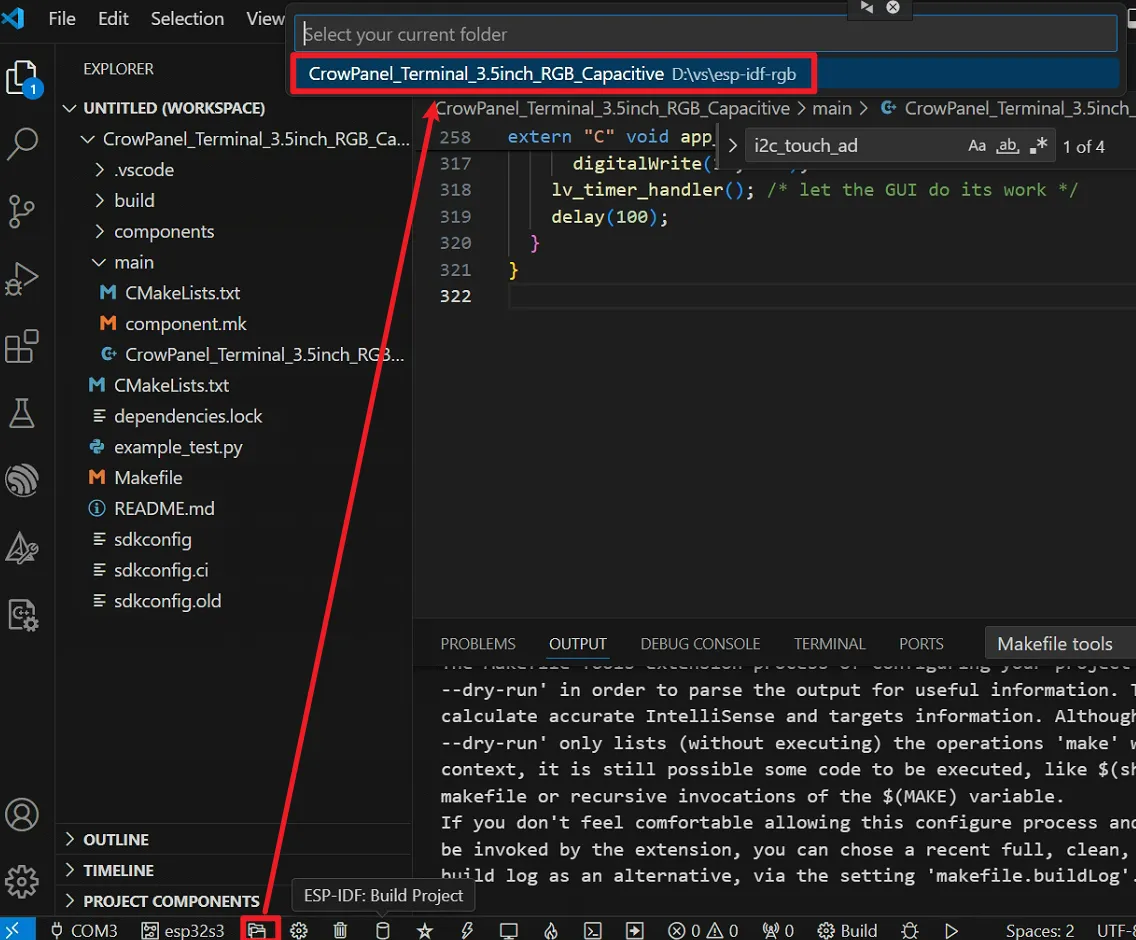1136x940 pixels.
Task: Click the run play icon in status bar
Action: tap(951, 930)
